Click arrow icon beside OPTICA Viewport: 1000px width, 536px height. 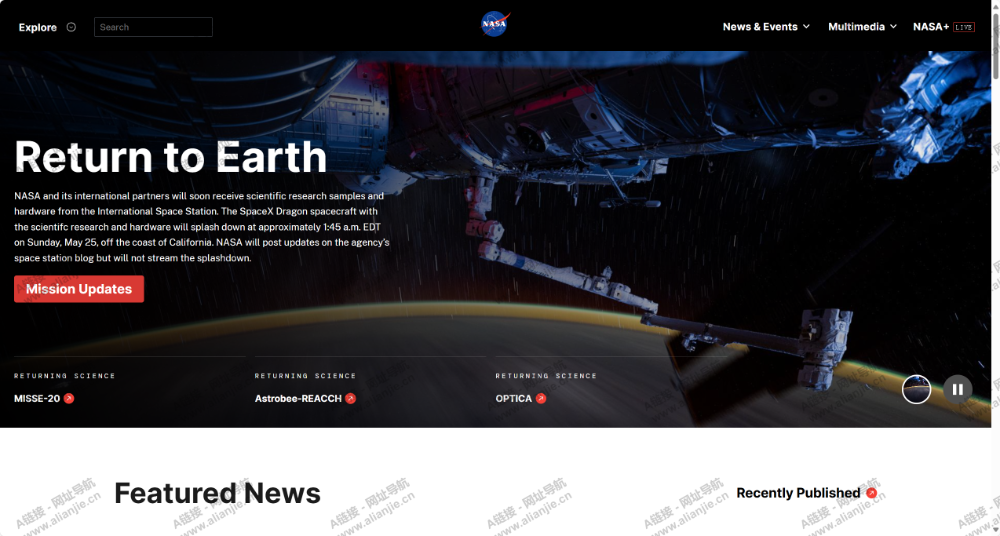click(541, 399)
